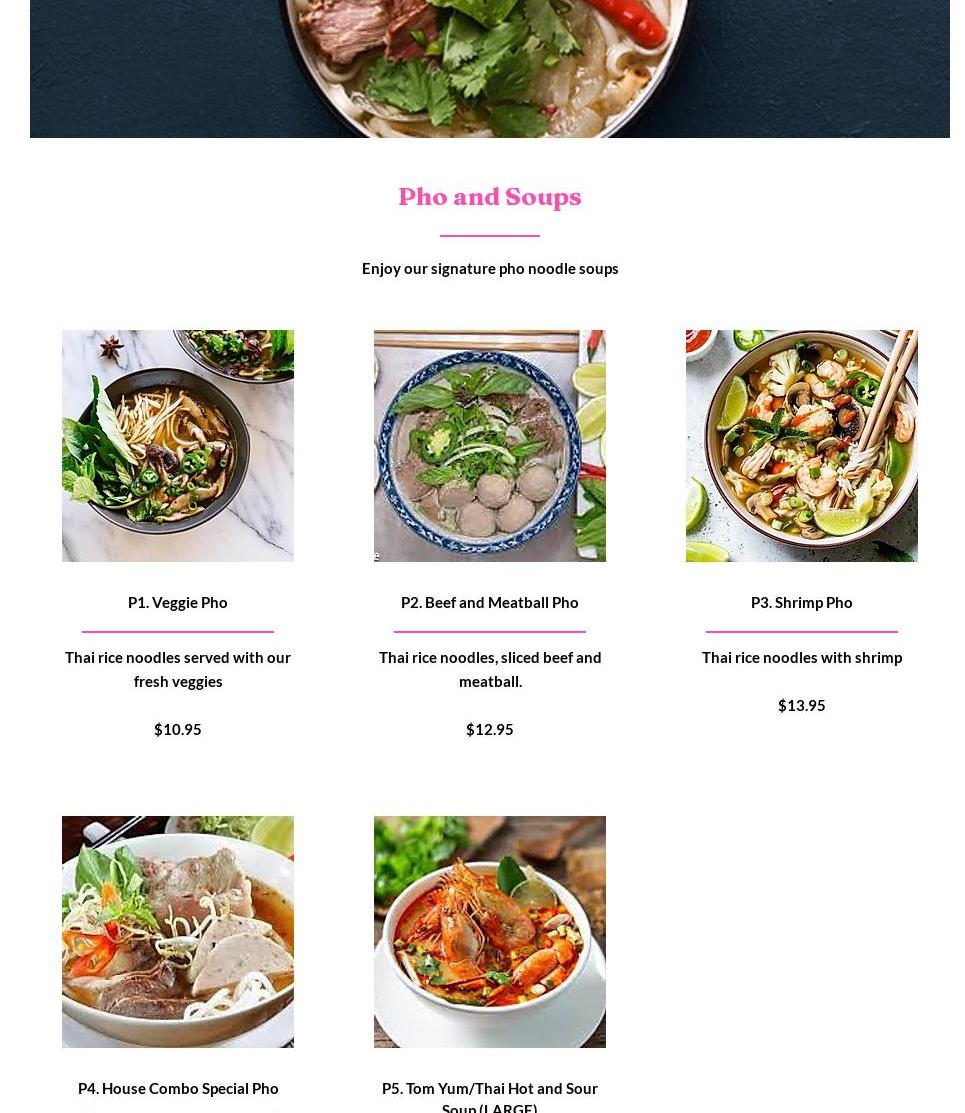Screen dimensions: 965x1113
Task: Select the P2. Beef and Meatball Pho title
Action: (x=490, y=603)
